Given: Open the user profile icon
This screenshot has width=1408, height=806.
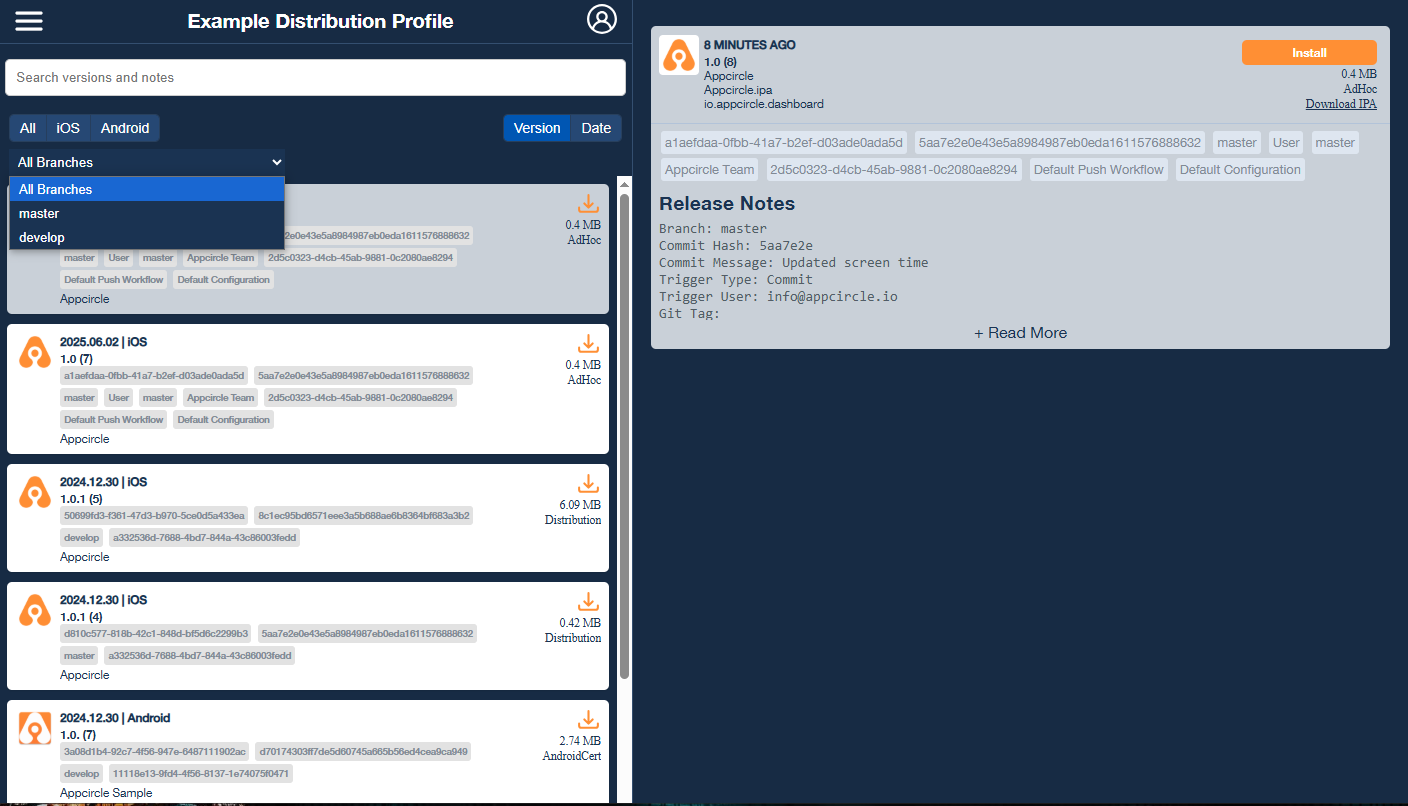Looking at the screenshot, I should [602, 20].
